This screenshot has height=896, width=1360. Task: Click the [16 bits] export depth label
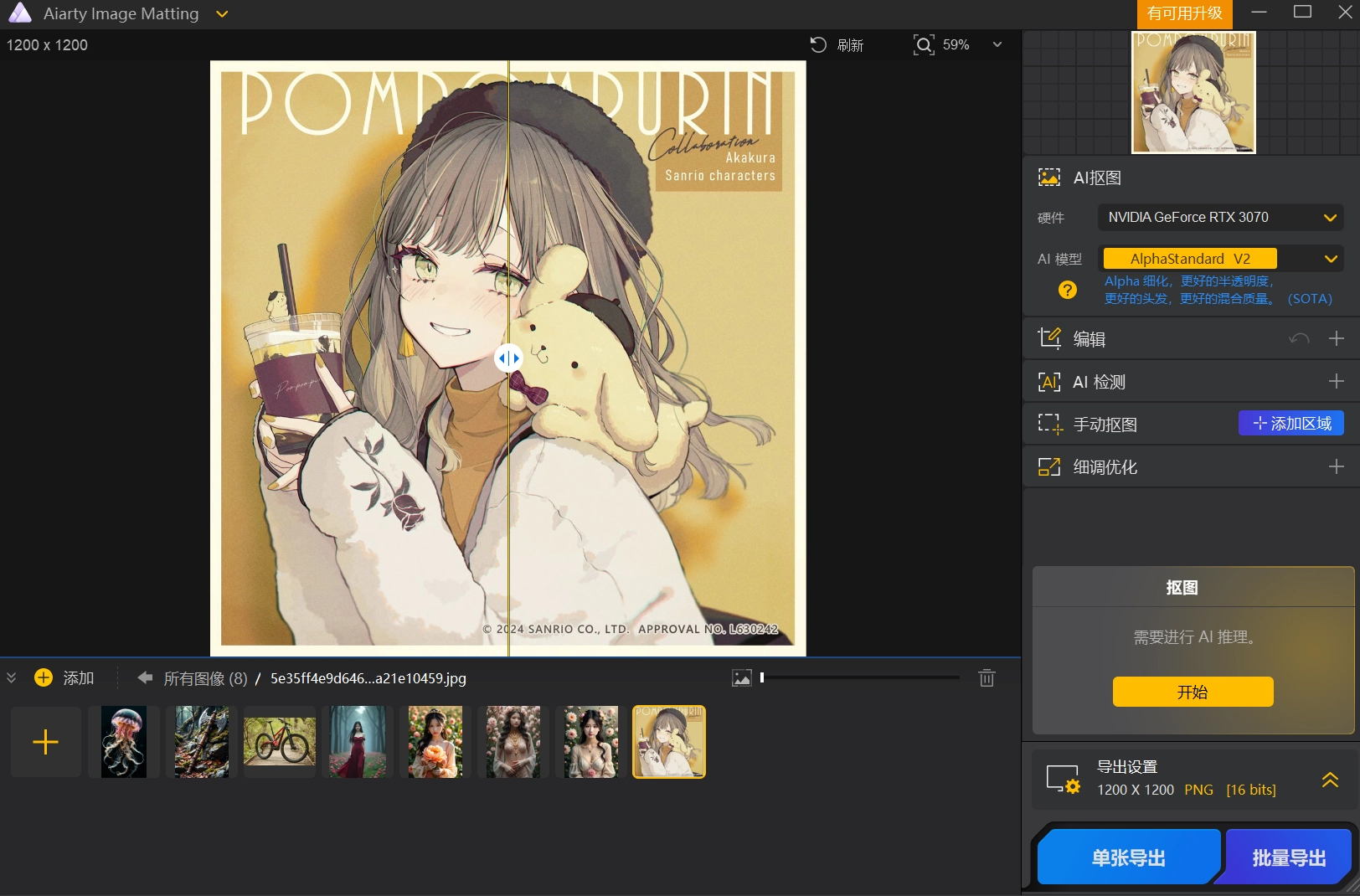[x=1251, y=790]
